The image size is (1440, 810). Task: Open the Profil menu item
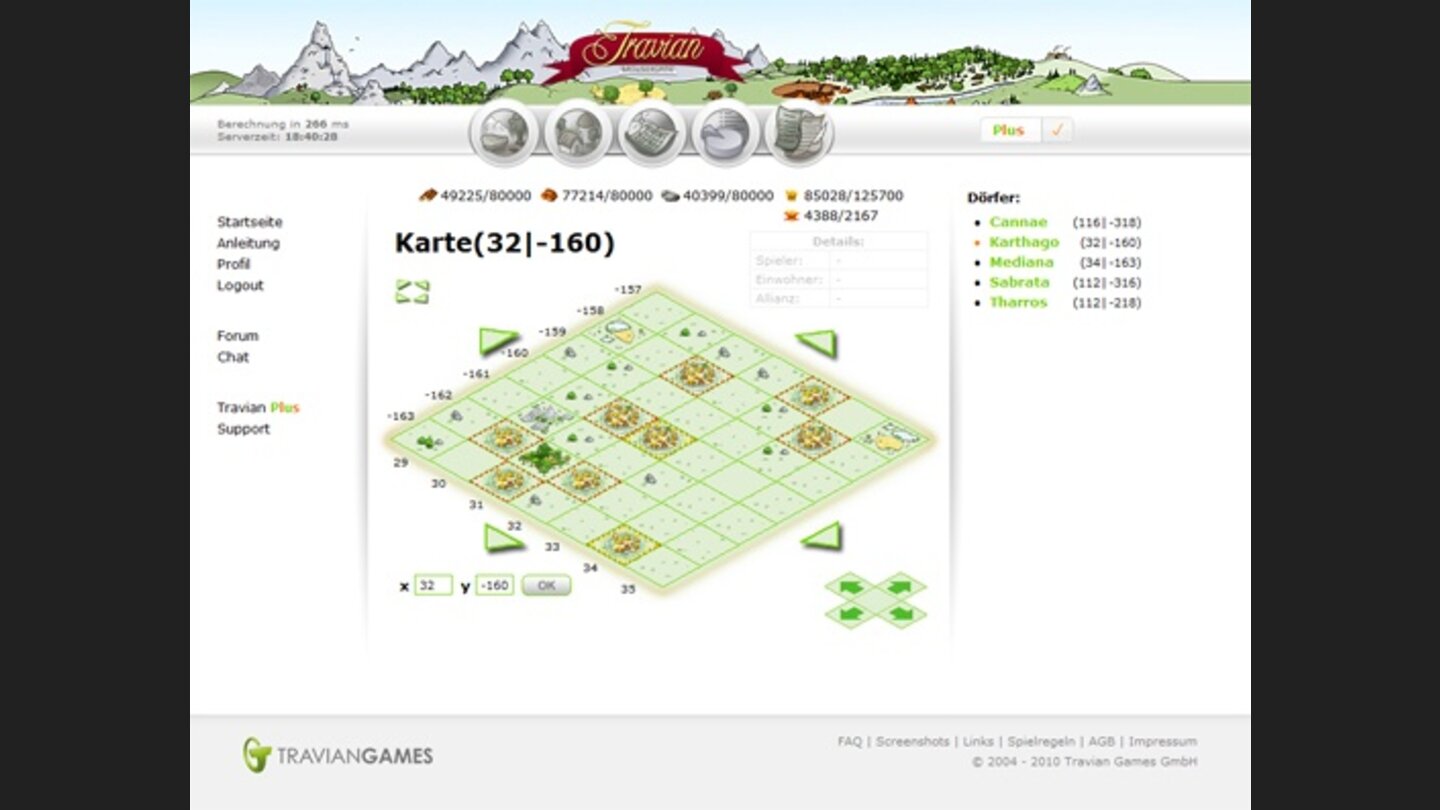[233, 264]
